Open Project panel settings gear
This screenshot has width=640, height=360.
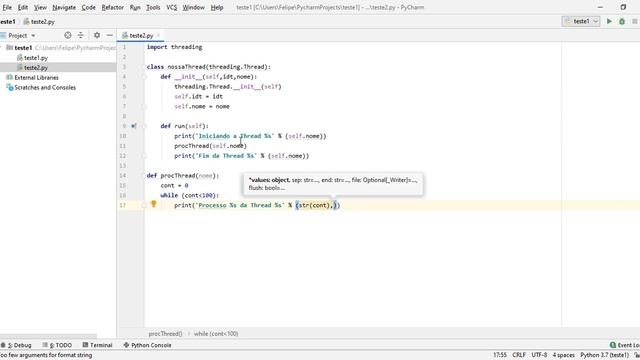click(97, 36)
